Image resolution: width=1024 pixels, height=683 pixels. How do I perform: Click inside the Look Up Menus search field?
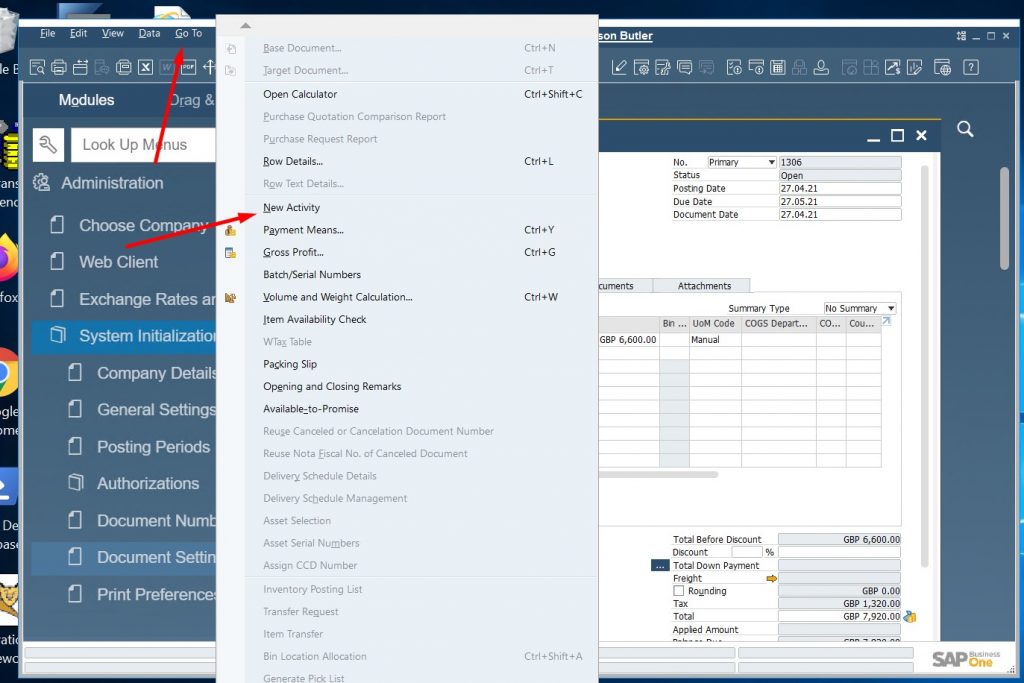140,144
